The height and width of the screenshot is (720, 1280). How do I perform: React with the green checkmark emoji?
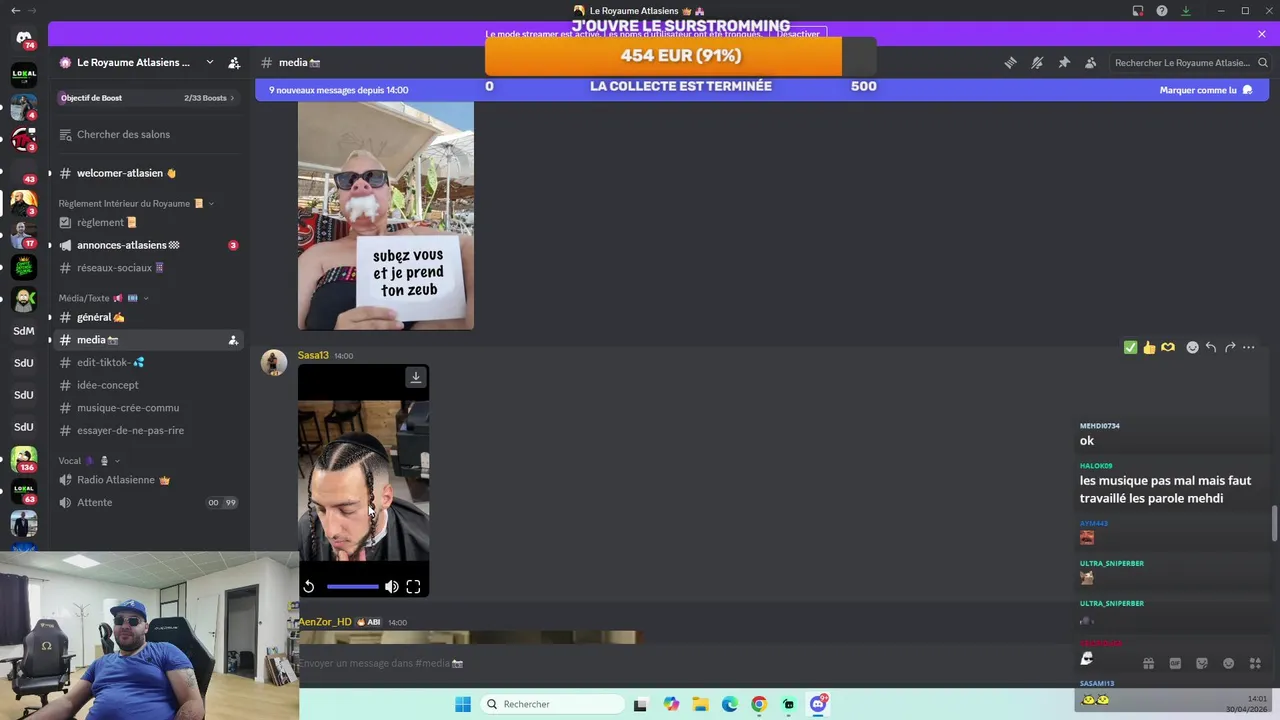pos(1130,347)
